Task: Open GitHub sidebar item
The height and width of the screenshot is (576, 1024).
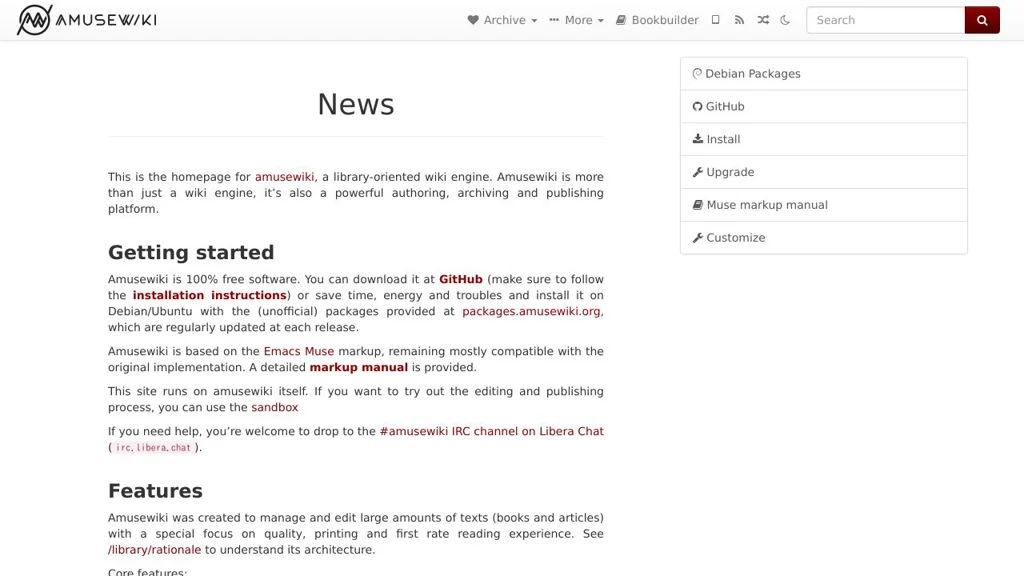Action: pyautogui.click(x=824, y=106)
